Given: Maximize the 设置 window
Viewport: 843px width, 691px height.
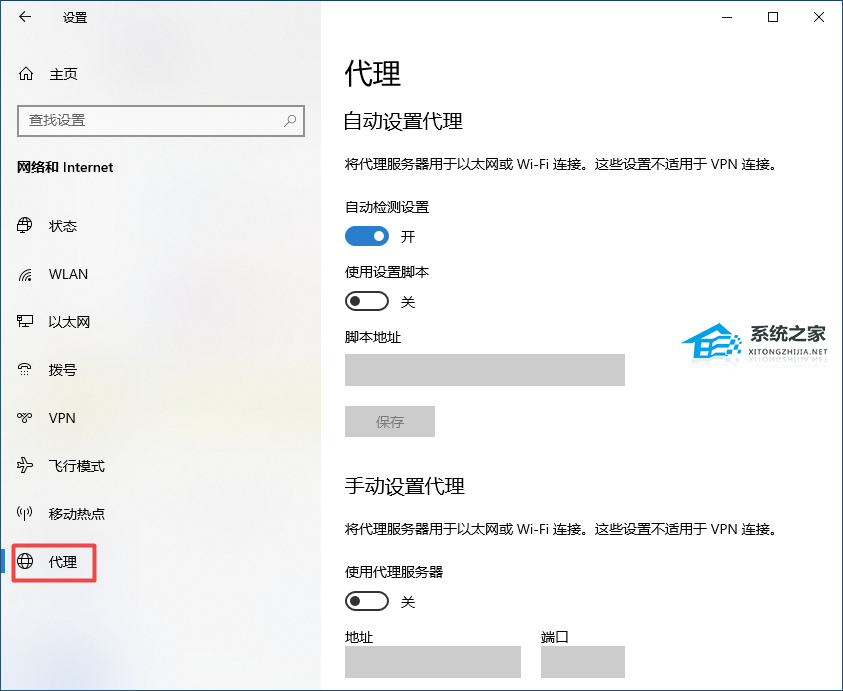Looking at the screenshot, I should coord(773,17).
